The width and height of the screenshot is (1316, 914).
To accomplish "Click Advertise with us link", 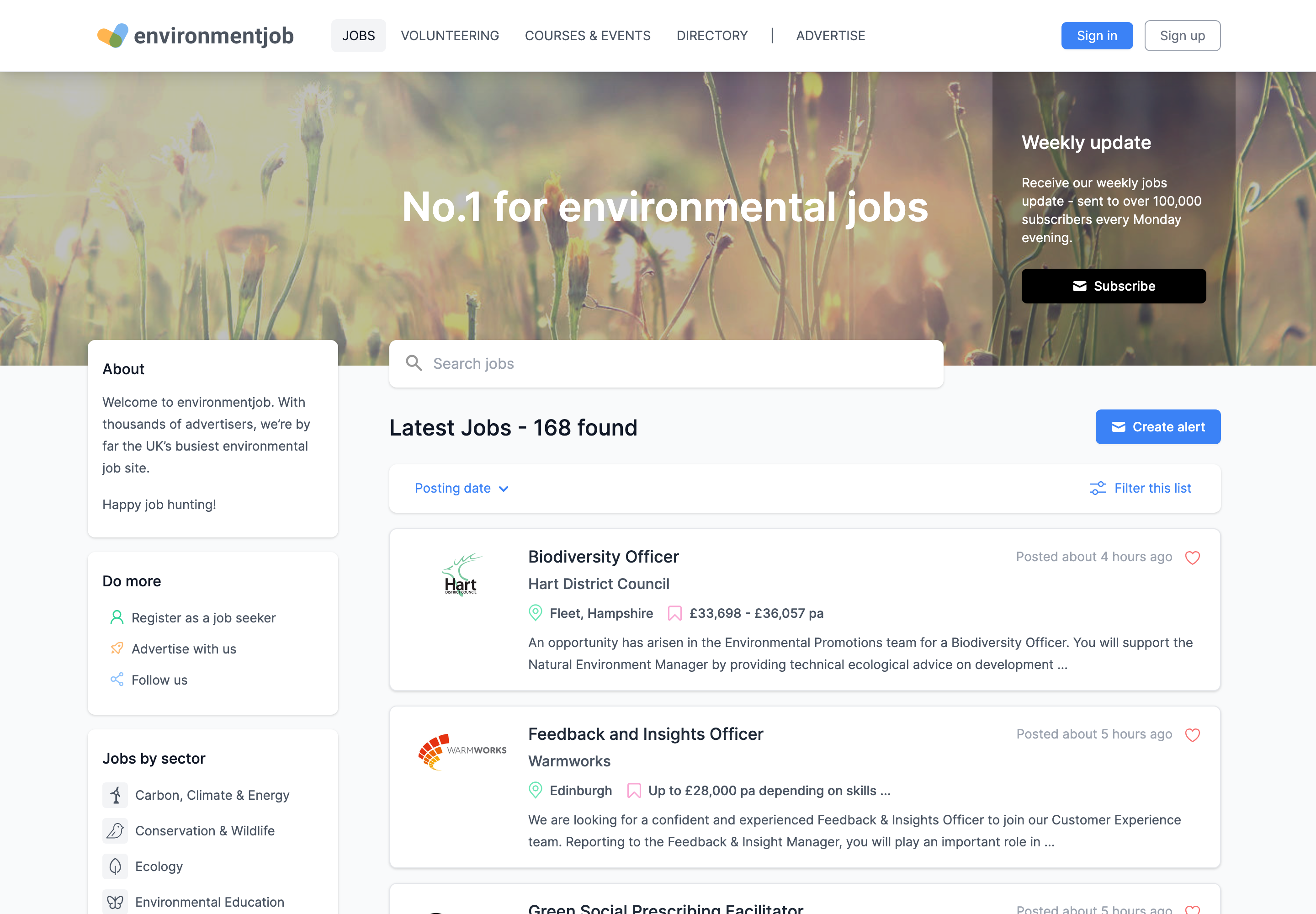I will (x=184, y=649).
